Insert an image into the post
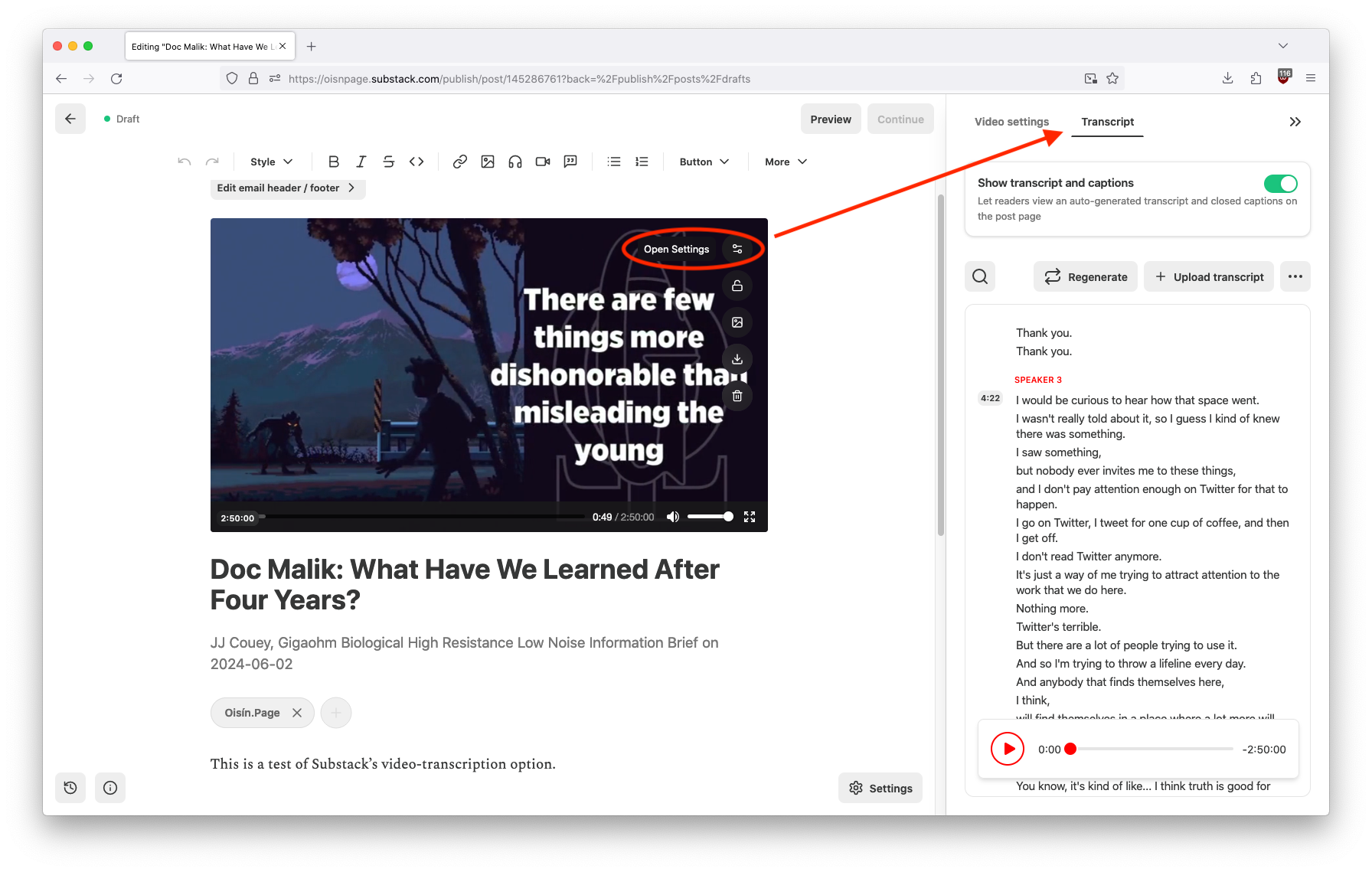 click(488, 162)
